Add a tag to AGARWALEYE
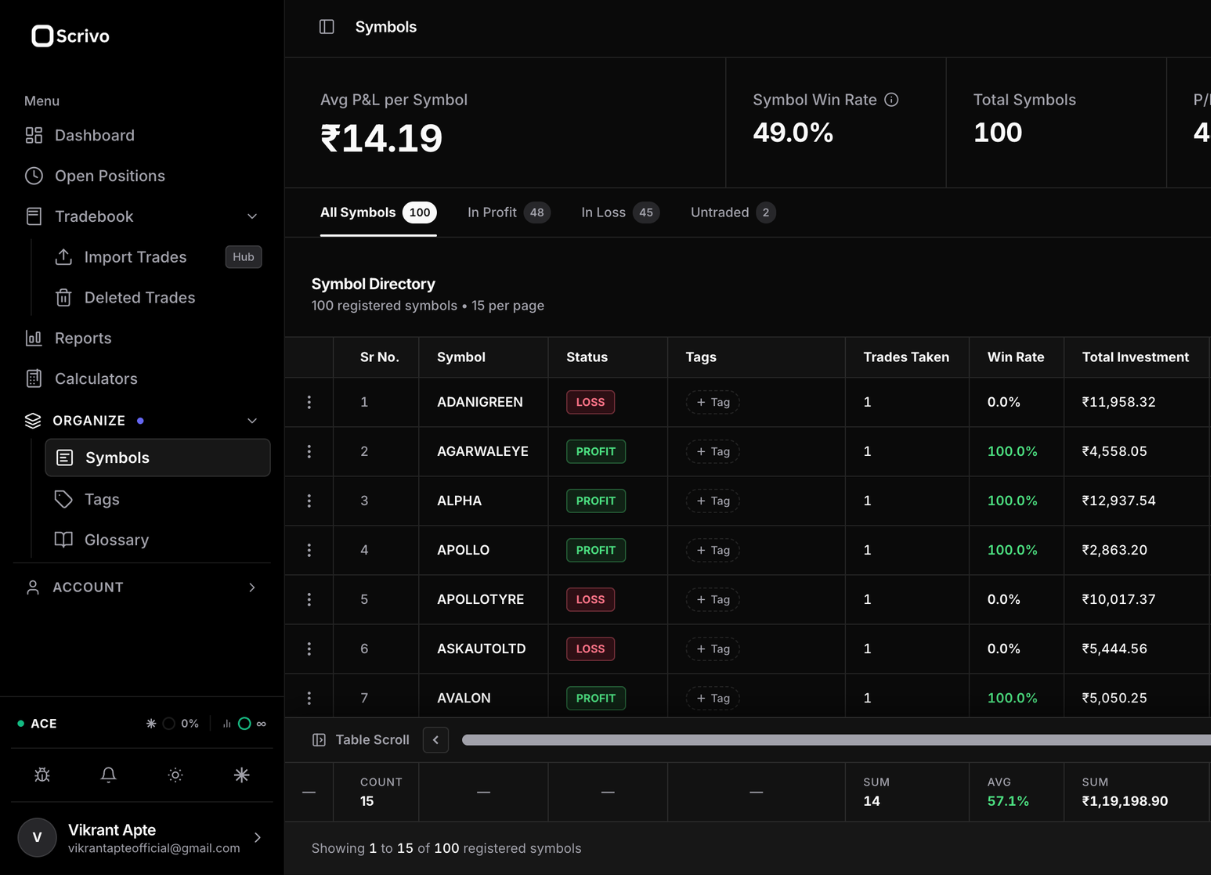 point(713,452)
